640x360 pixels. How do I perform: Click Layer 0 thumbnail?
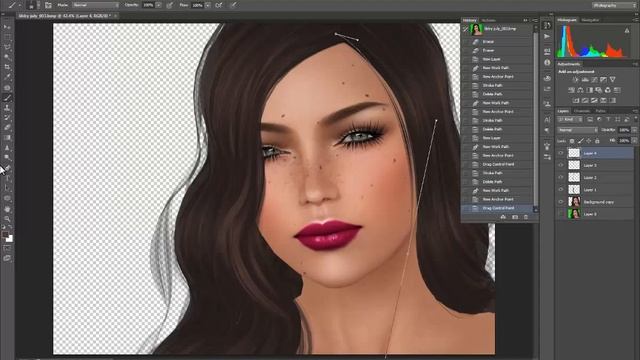(x=574, y=214)
